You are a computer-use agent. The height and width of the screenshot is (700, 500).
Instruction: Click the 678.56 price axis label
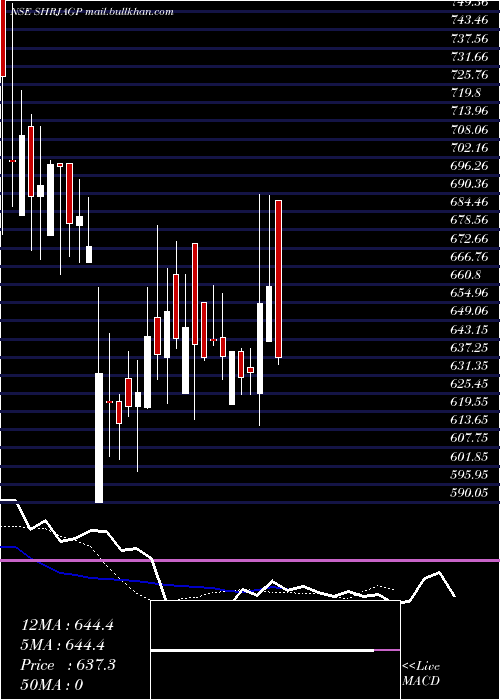click(x=467, y=220)
